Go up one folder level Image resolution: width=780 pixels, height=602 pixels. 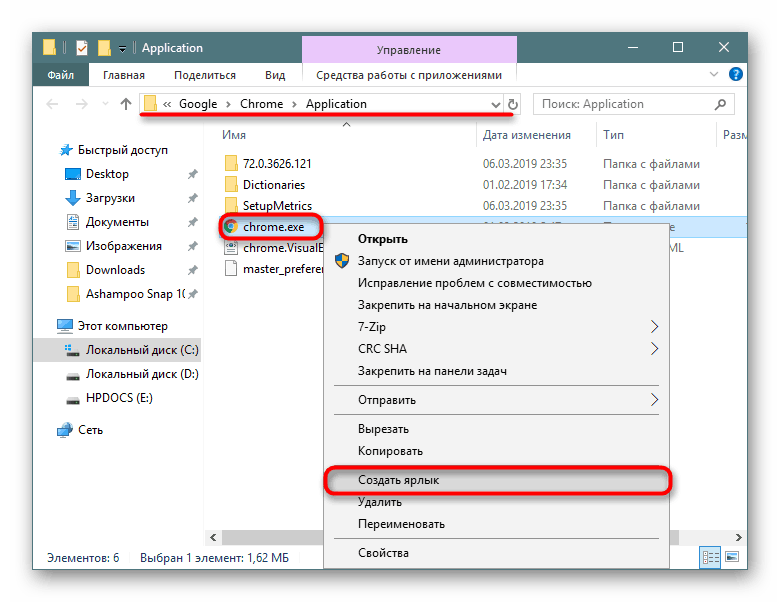[x=126, y=104]
